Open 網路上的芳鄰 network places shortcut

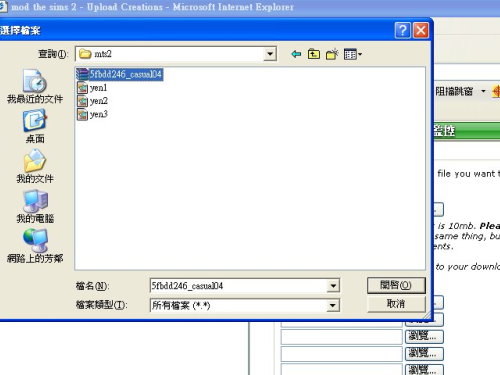point(35,246)
